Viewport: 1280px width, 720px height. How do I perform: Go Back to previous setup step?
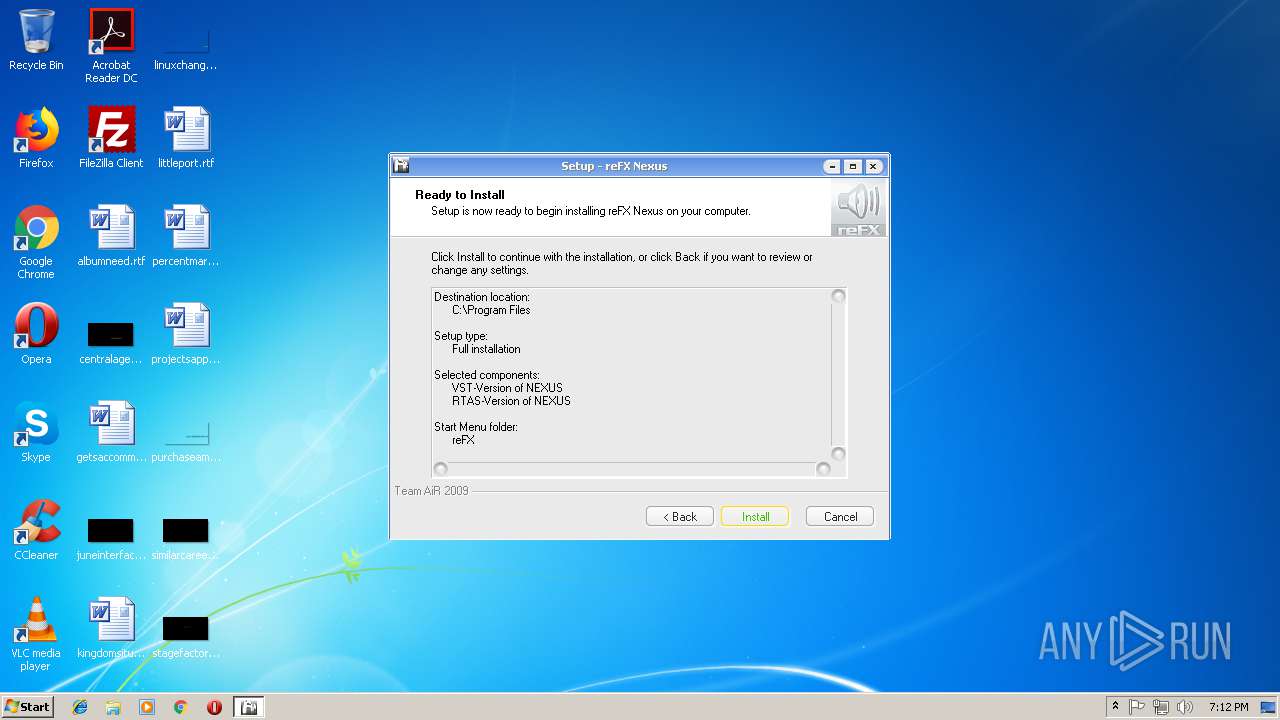click(x=679, y=516)
